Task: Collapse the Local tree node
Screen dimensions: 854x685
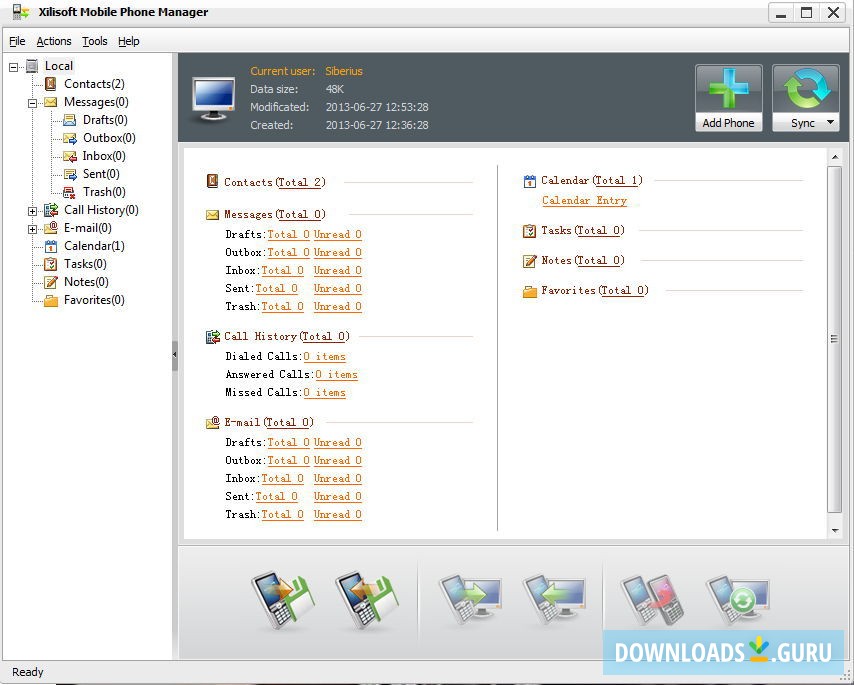Action: coord(14,67)
